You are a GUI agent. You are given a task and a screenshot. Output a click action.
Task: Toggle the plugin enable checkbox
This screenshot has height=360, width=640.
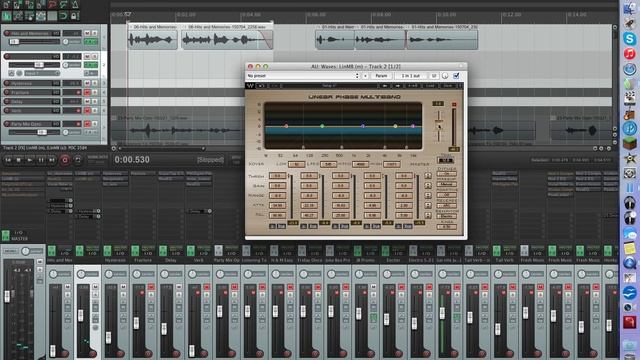[456, 76]
